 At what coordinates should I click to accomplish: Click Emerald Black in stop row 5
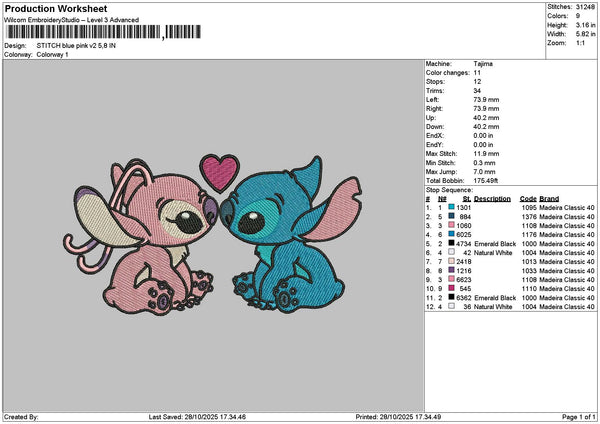tap(495, 244)
